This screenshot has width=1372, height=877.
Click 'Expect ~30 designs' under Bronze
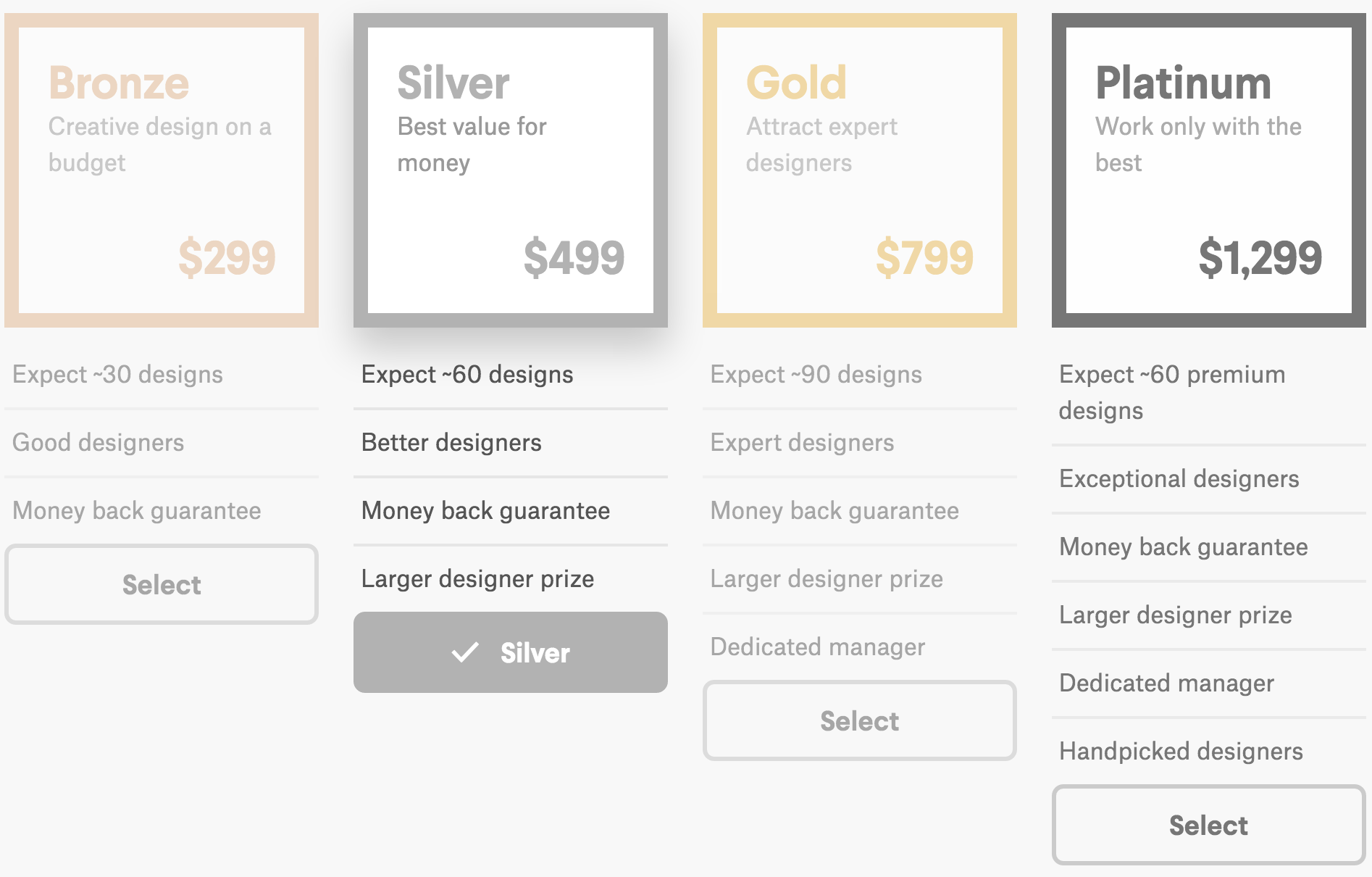pyautogui.click(x=117, y=374)
